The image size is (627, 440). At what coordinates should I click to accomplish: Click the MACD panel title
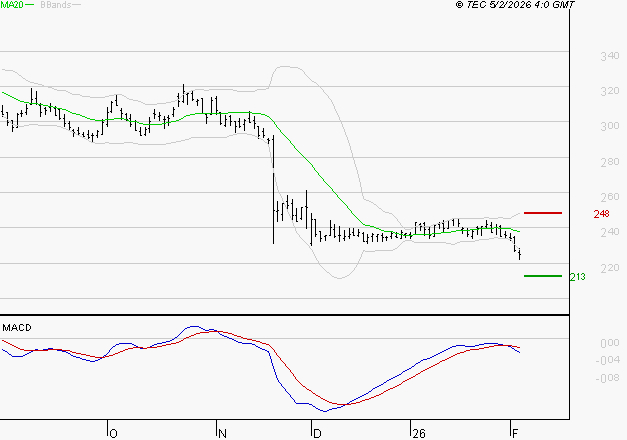click(17, 328)
